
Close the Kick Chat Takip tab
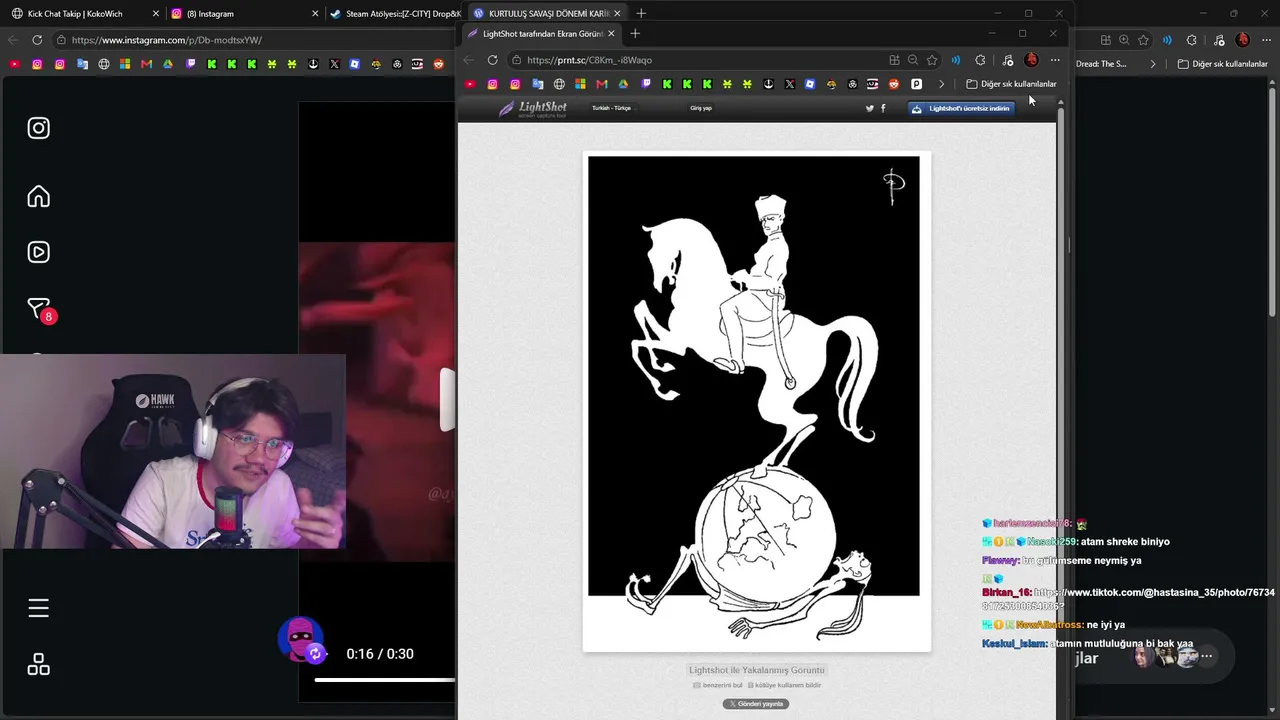click(x=156, y=14)
